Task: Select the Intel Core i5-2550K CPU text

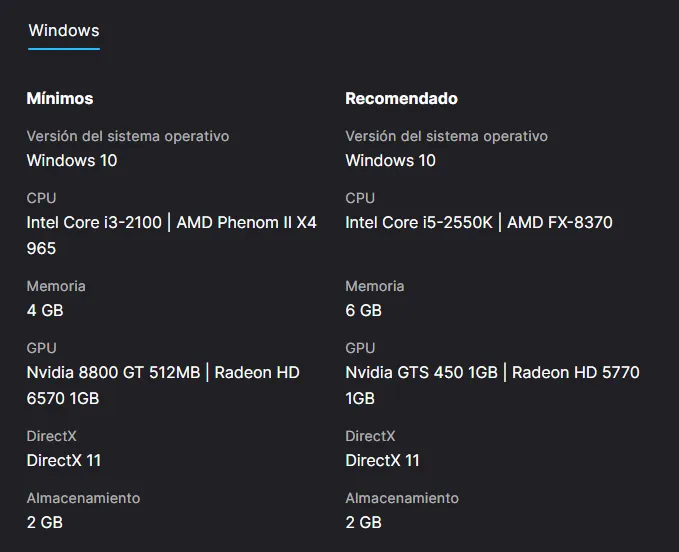Action: (x=419, y=222)
